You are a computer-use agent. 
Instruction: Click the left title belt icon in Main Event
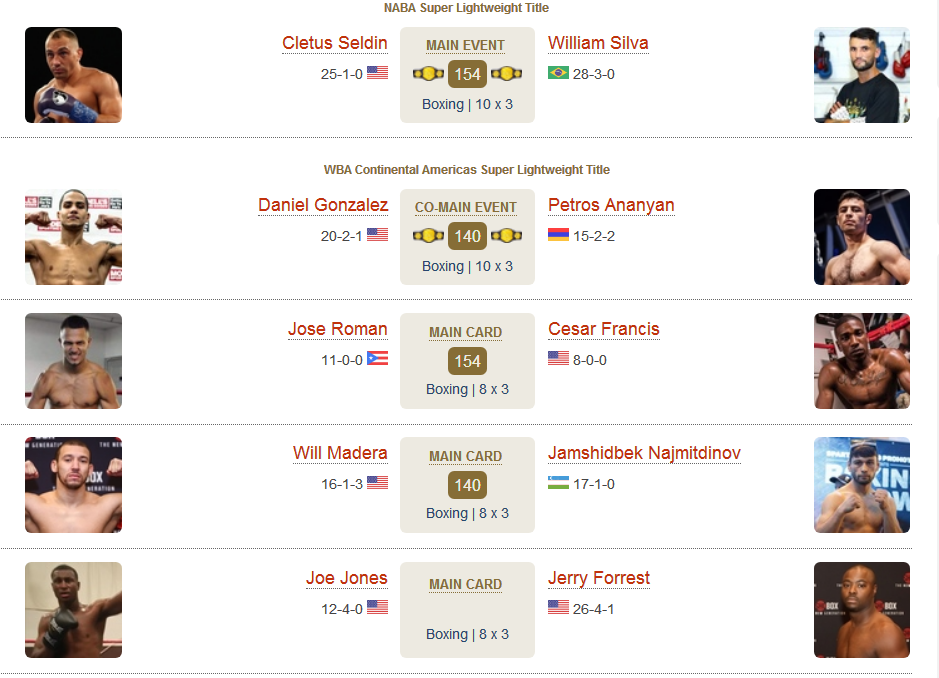click(428, 74)
